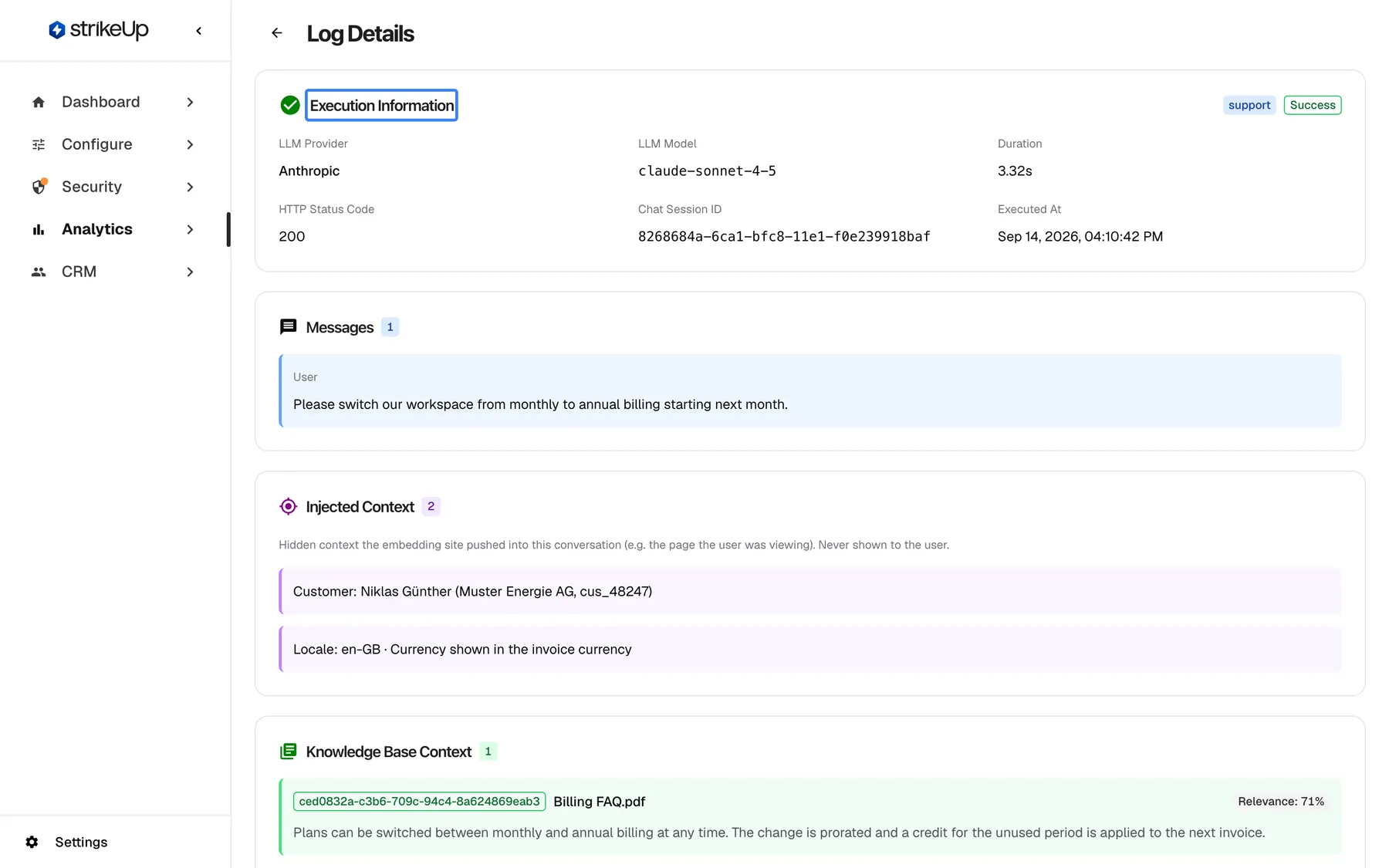Screen dimensions: 1389x868
Task: Click the Execution Information heading
Action: pos(381,105)
